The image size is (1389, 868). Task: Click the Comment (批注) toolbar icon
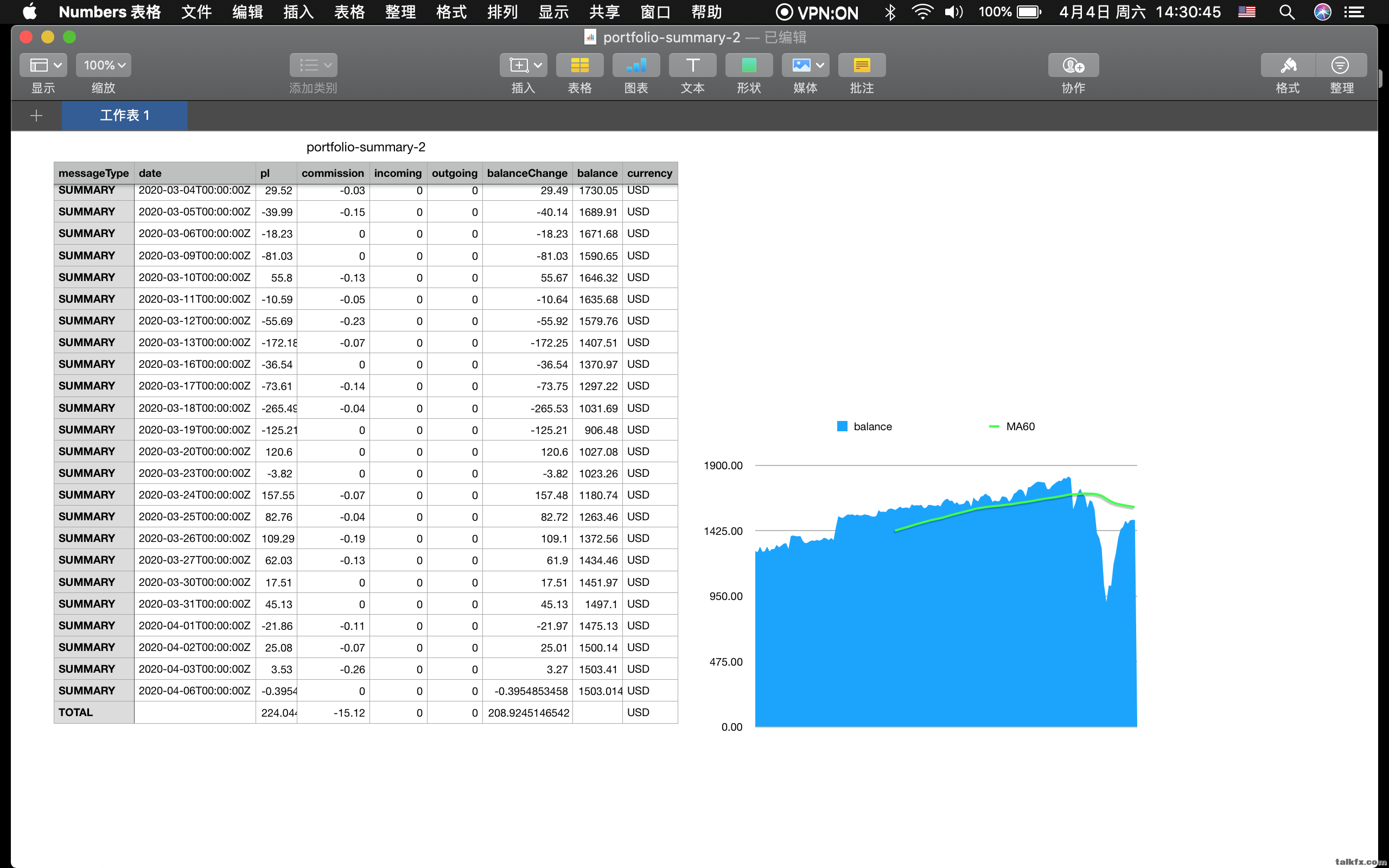pos(862,65)
